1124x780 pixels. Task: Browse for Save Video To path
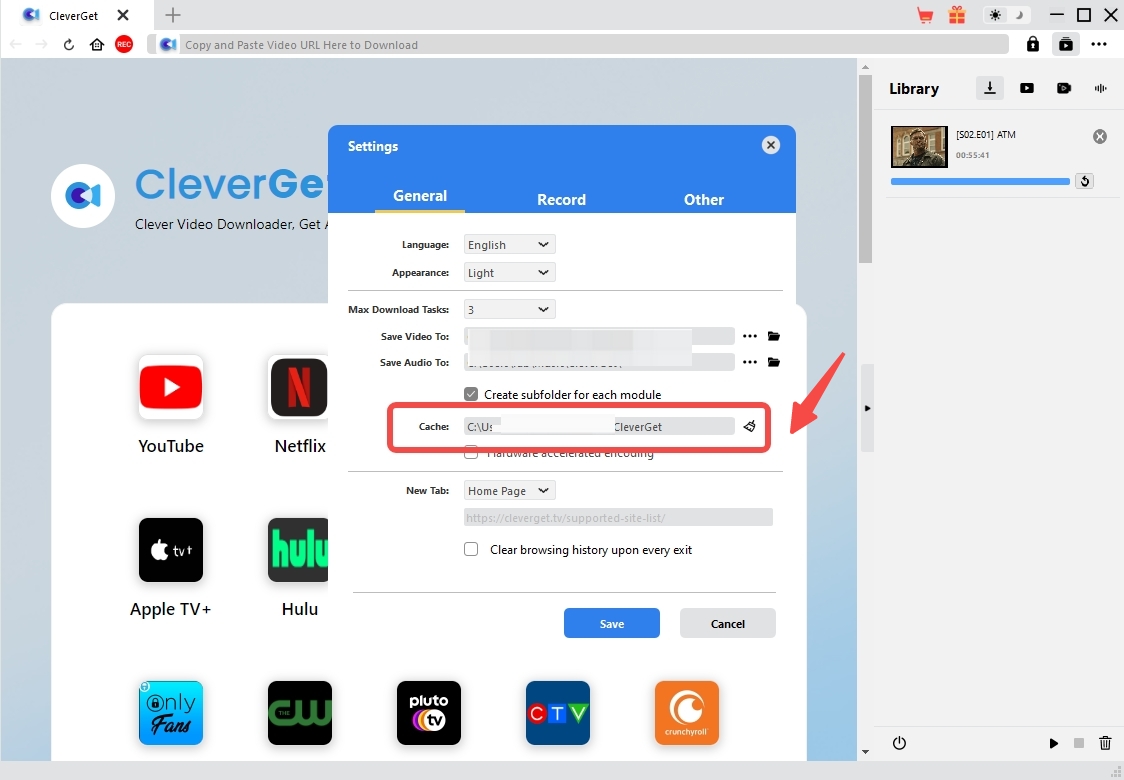[750, 336]
